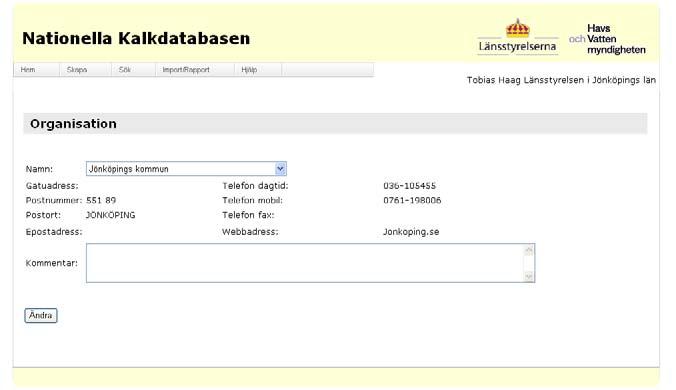Open the Skapa menu
Screen dimensions: 676x390
tap(77, 69)
